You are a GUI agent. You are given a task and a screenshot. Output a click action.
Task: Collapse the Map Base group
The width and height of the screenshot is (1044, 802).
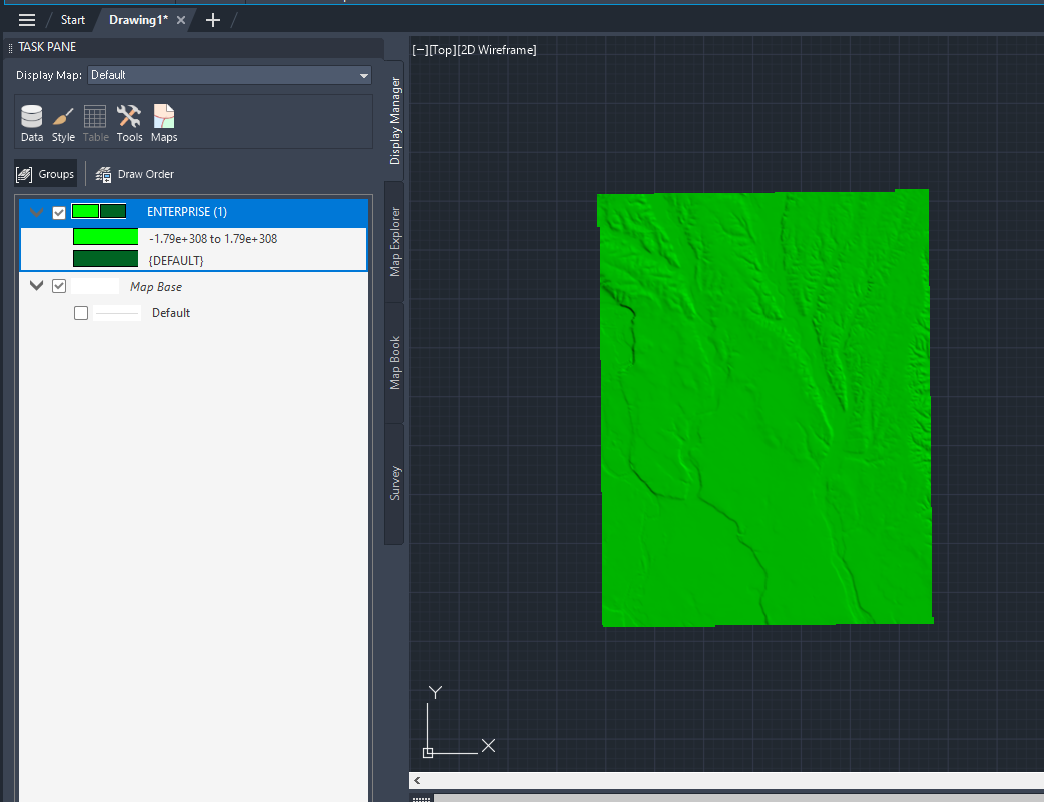click(36, 286)
